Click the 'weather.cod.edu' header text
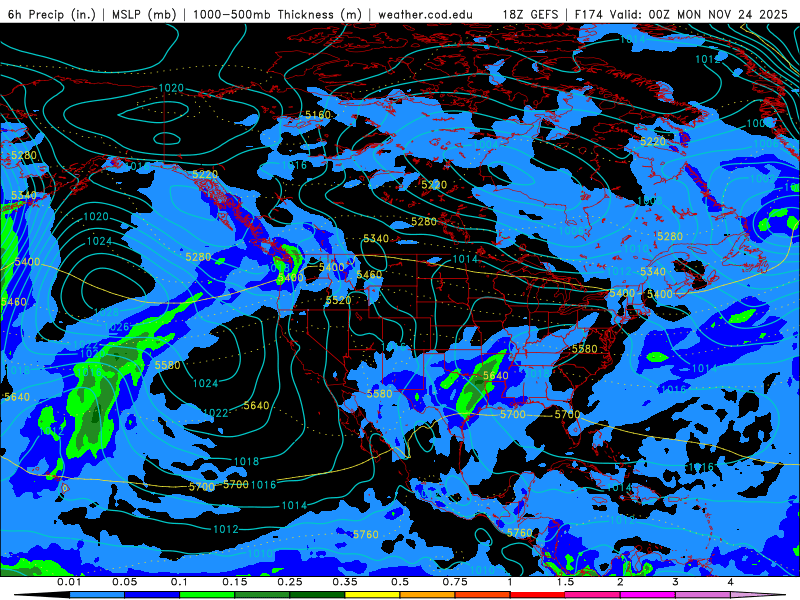The width and height of the screenshot is (800, 600). tap(425, 14)
